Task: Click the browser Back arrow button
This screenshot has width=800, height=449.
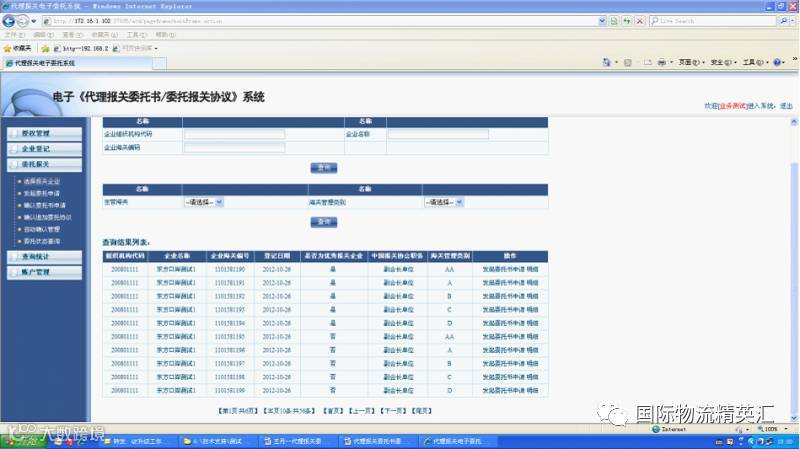Action: click(9, 21)
